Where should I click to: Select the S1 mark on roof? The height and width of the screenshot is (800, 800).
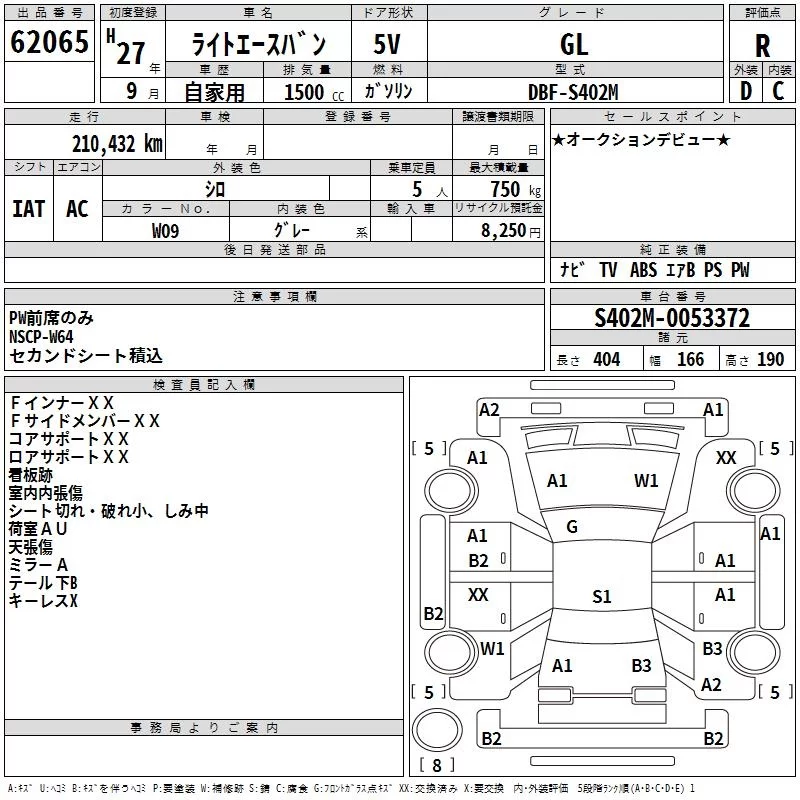pos(602,596)
